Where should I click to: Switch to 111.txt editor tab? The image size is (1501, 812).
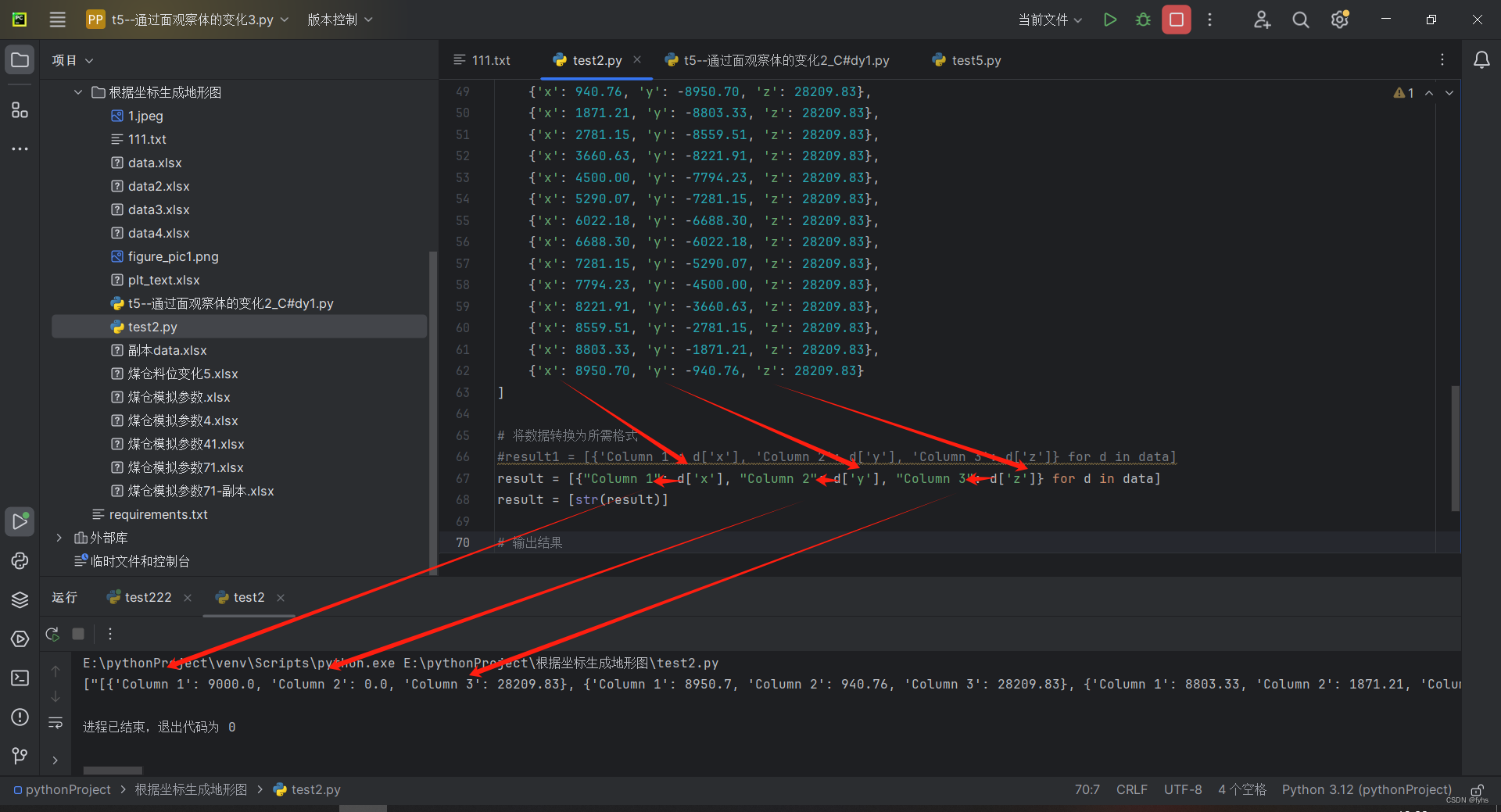tap(483, 60)
